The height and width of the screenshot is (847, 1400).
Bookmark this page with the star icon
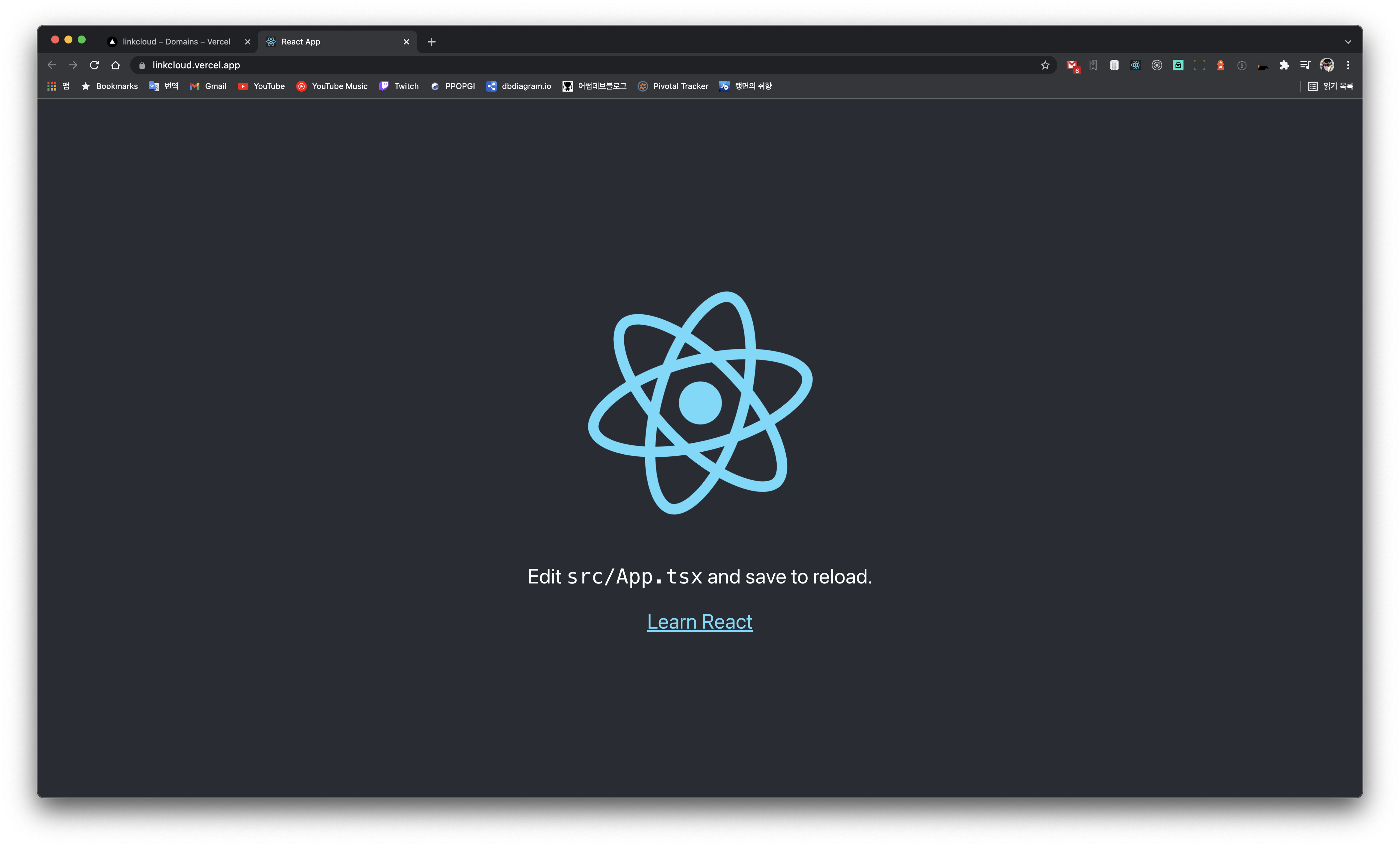(1045, 65)
